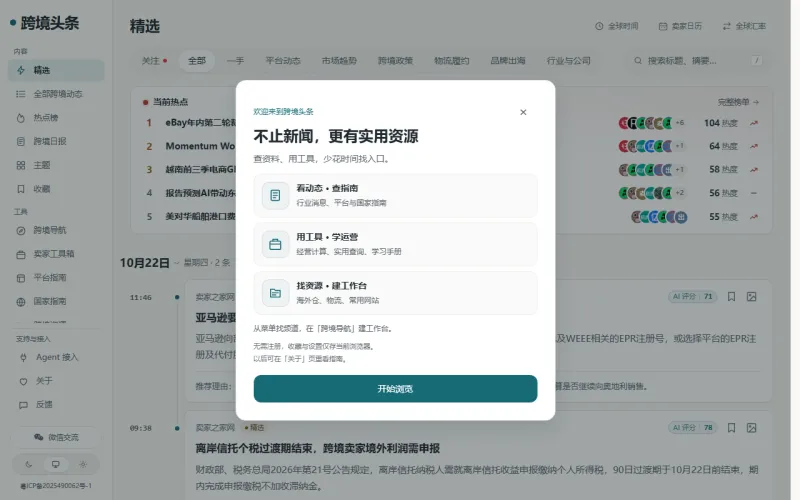
Task: Click the chat icon for 反馈
Action: (23, 405)
